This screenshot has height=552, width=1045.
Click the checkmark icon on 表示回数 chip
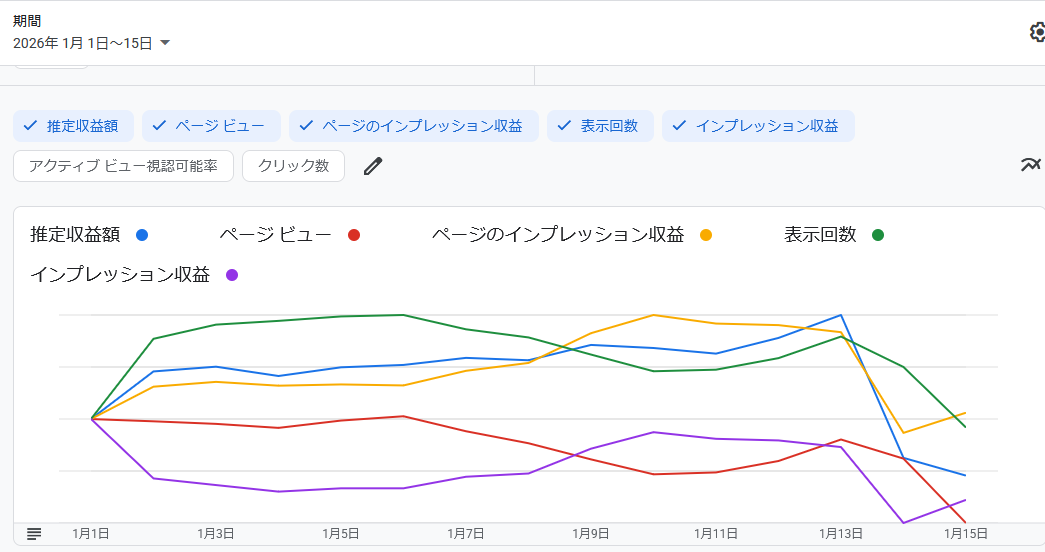[564, 125]
